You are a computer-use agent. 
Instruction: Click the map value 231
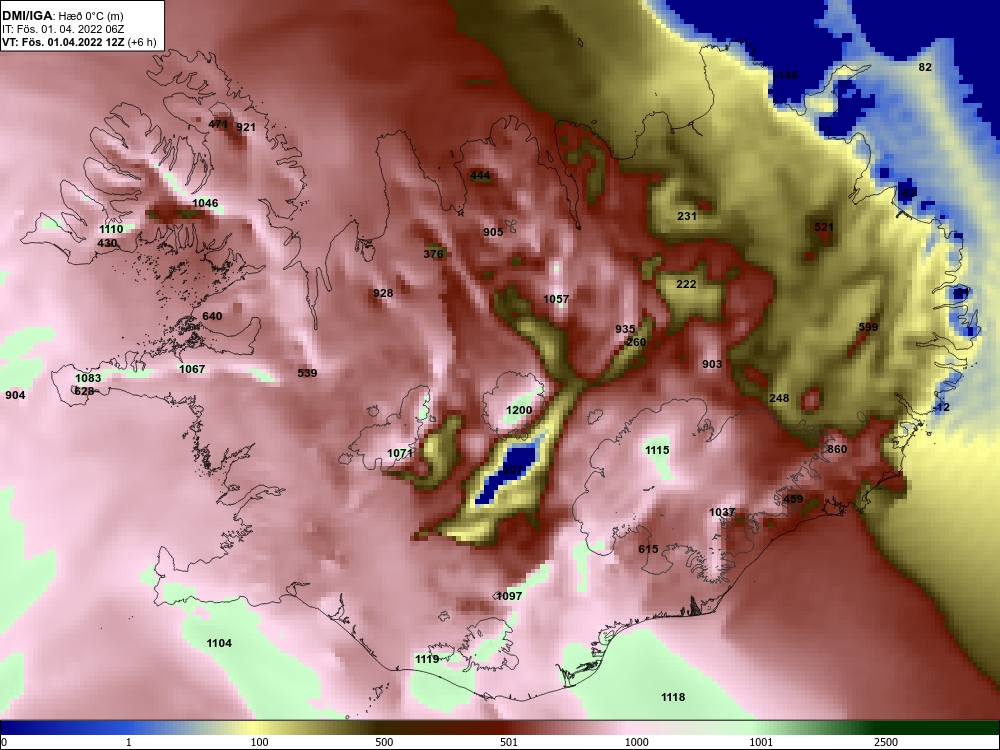(687, 216)
